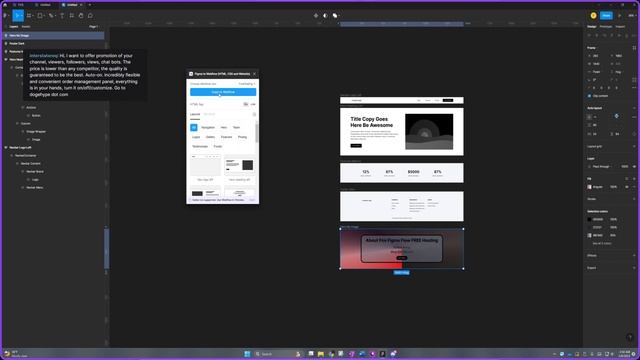Add an Effect with the plus icon
The image size is (640, 360).
[634, 256]
